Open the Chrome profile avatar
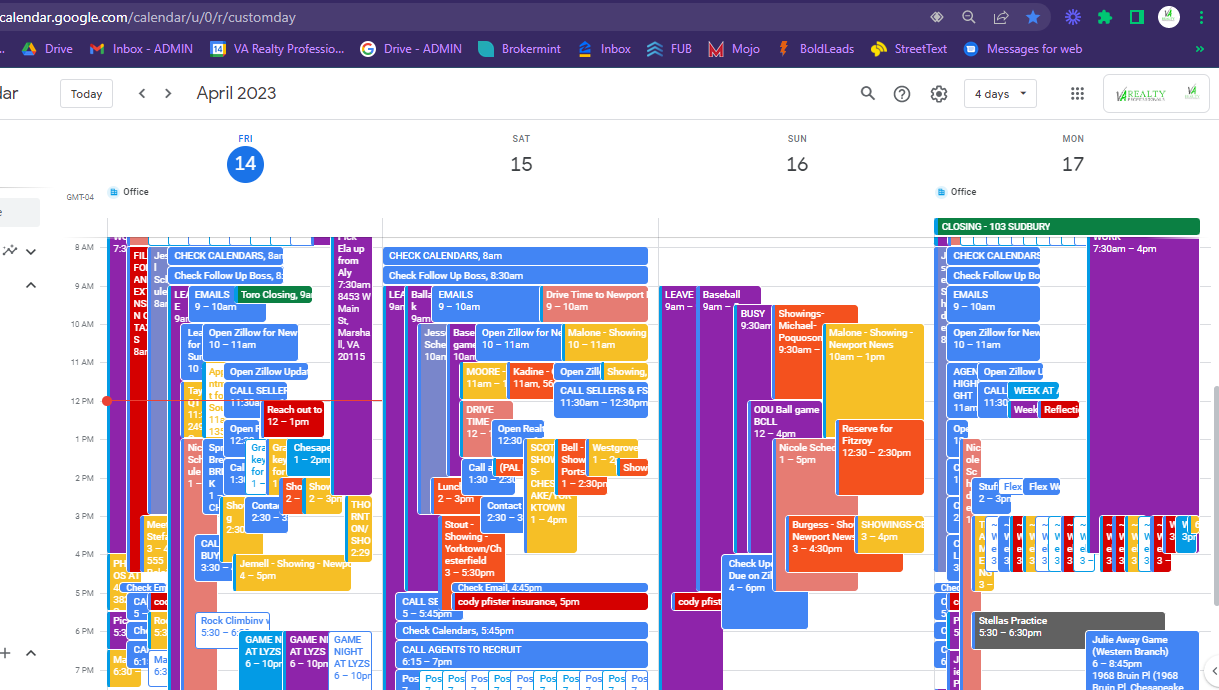Viewport: 1219px width, 690px height. (1169, 16)
